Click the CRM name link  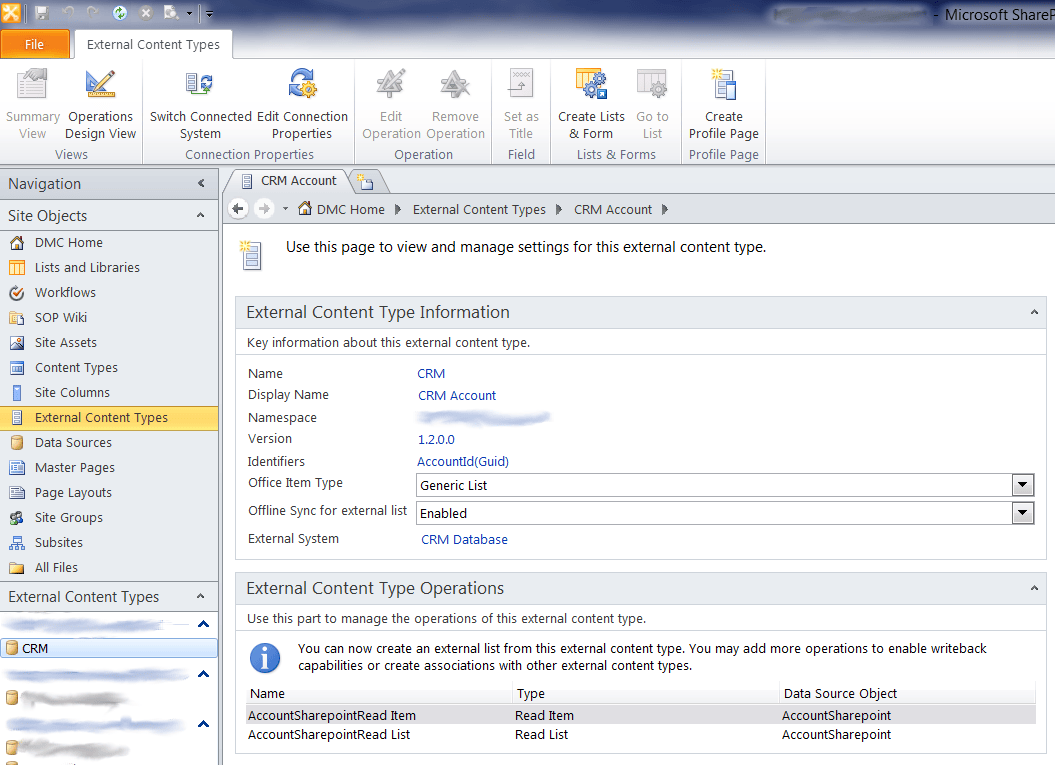[x=431, y=373]
